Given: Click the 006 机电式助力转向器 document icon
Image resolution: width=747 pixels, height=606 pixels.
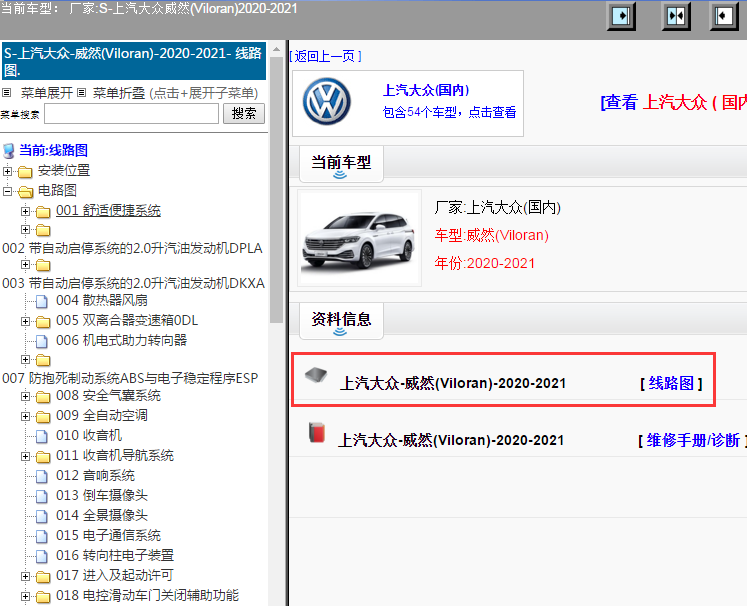Looking at the screenshot, I should pyautogui.click(x=42, y=341).
